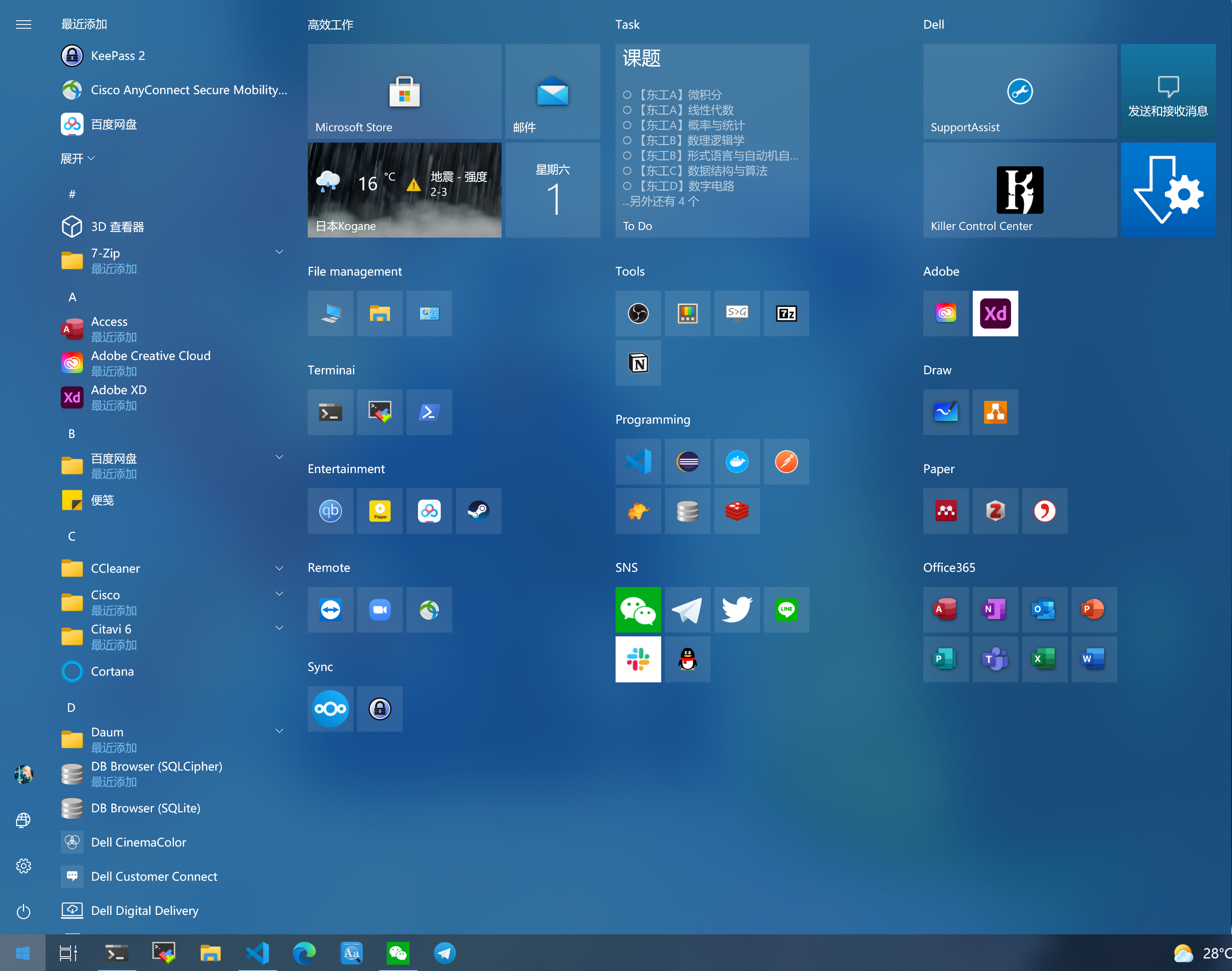The width and height of the screenshot is (1232, 971).
Task: Expand the 7-Zip folder
Action: (279, 252)
